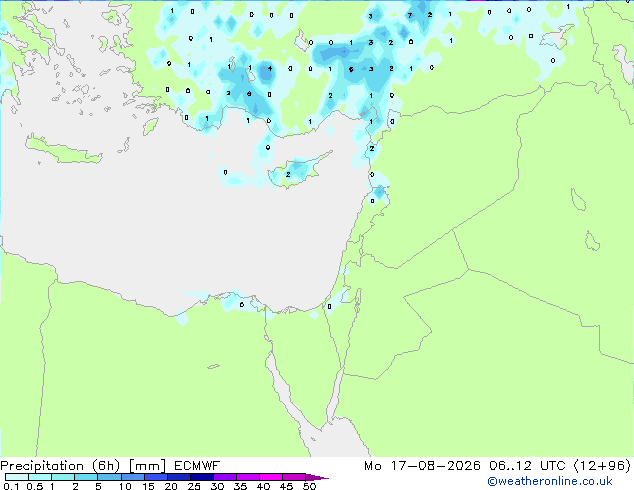Click the legend arrow tip above 50
Viewport: 634px width, 490px height.
(x=317, y=477)
